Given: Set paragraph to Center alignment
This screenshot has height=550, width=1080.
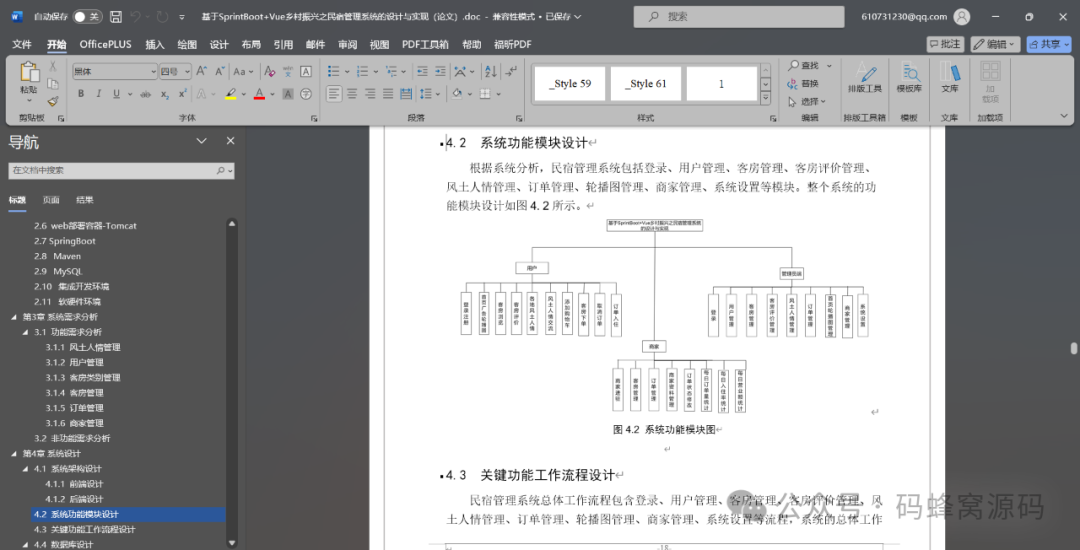Looking at the screenshot, I should pos(352,94).
